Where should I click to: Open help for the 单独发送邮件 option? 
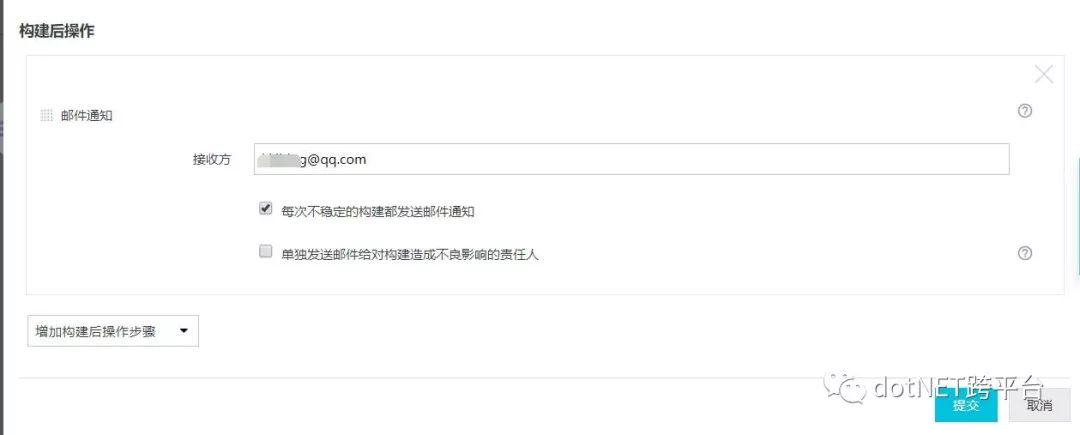click(x=1025, y=253)
